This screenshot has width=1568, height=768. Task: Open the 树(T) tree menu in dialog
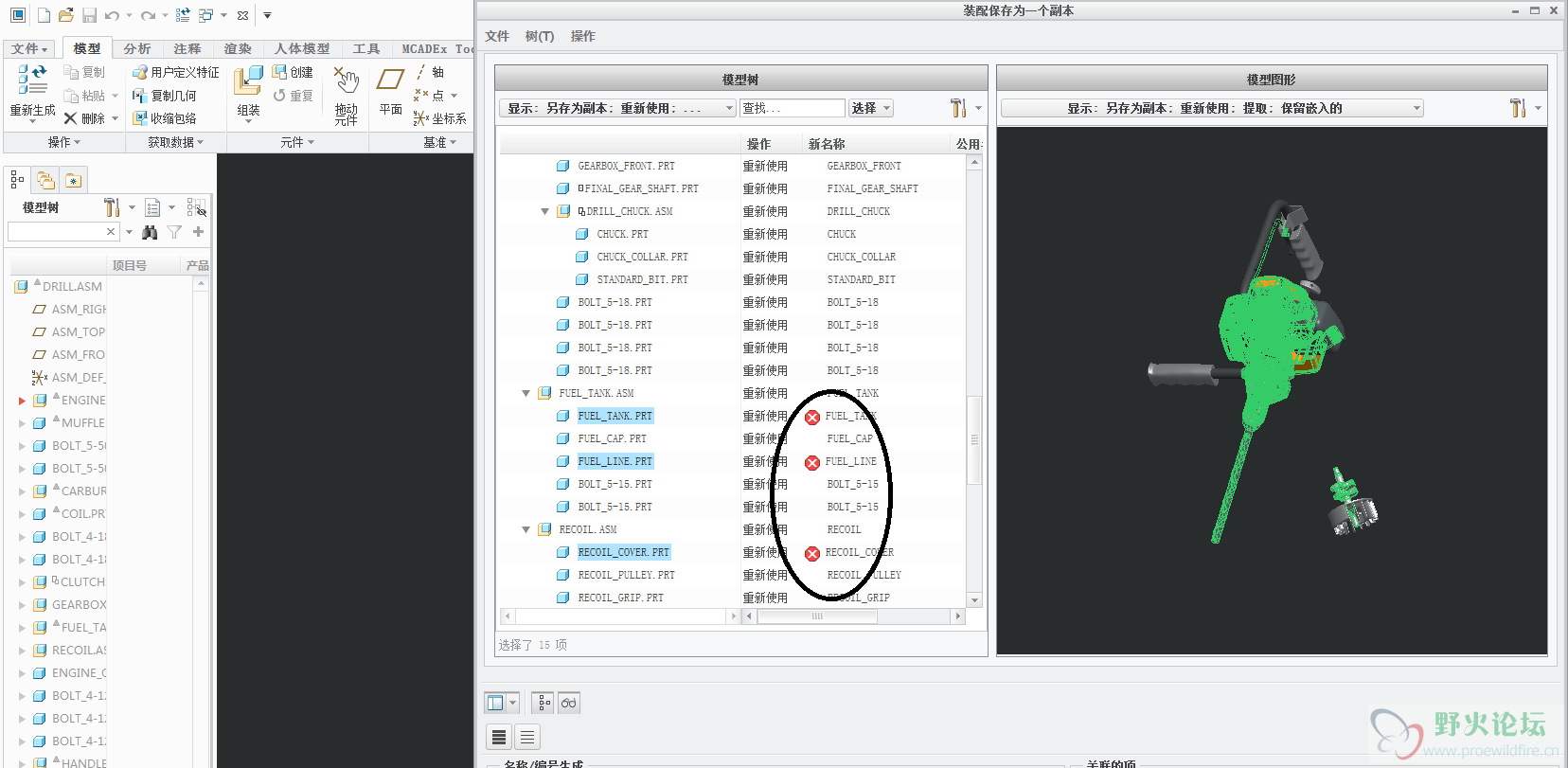coord(540,36)
